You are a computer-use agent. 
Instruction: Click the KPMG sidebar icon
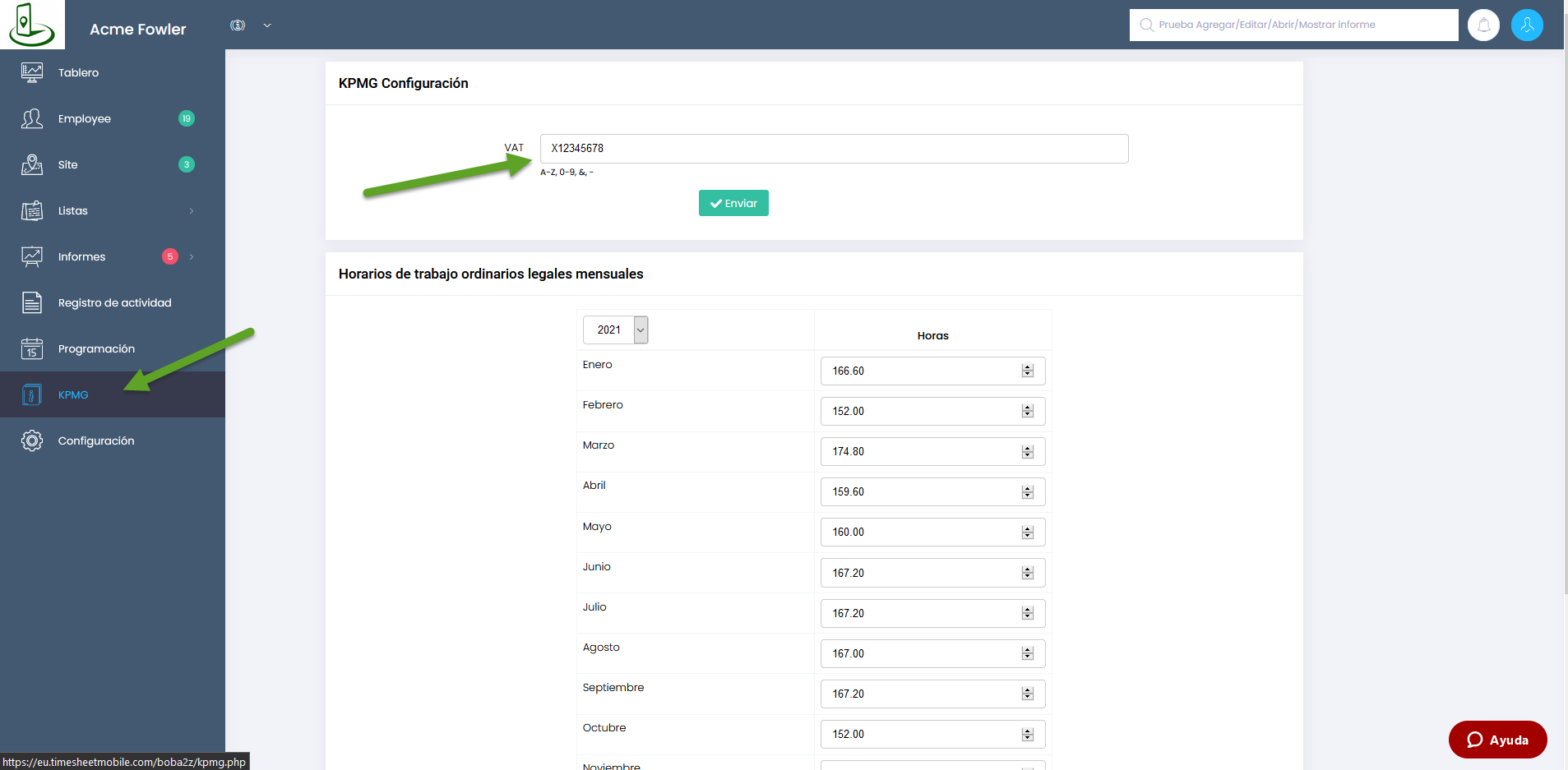click(x=32, y=394)
